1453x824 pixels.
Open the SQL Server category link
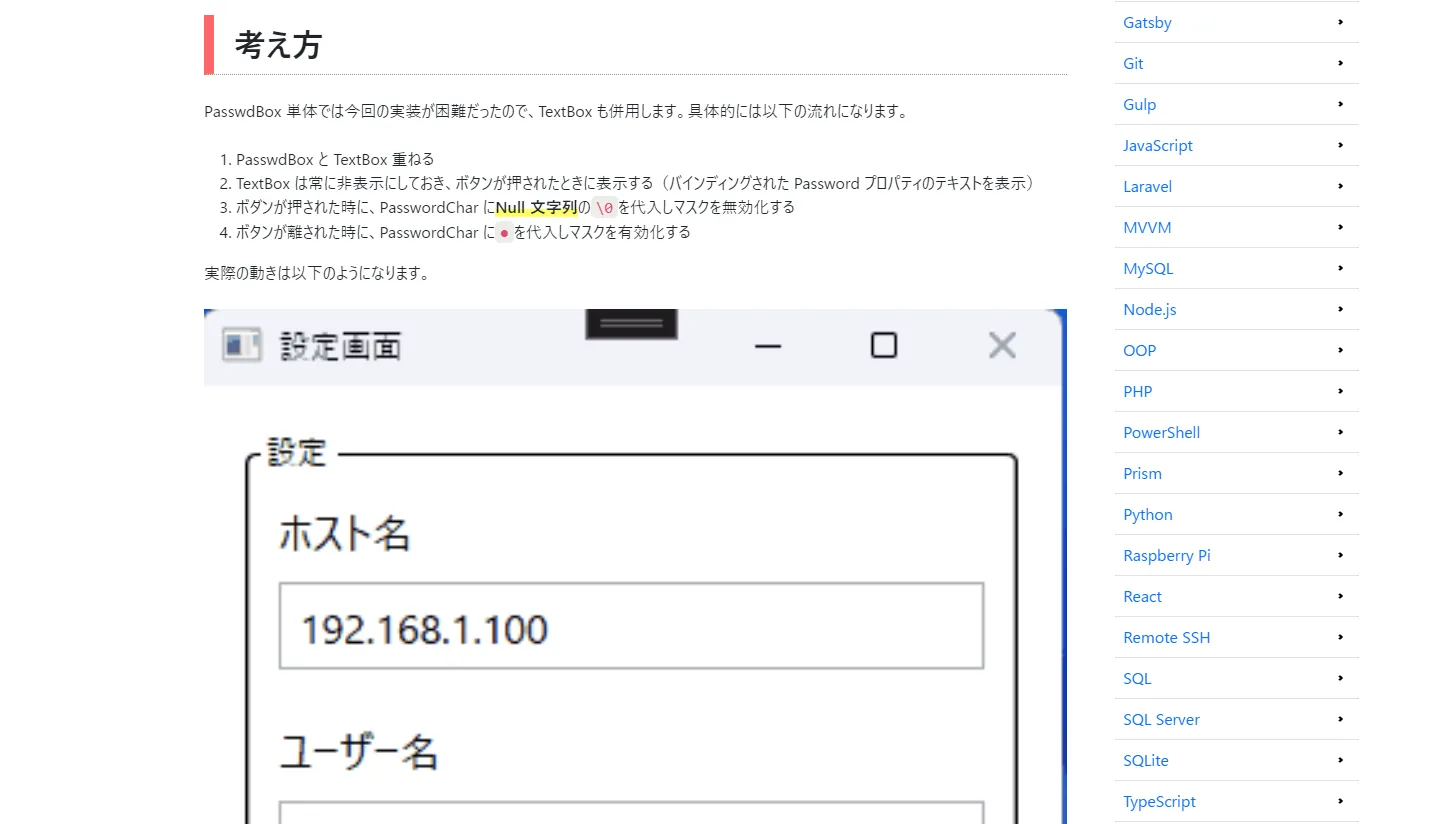pos(1161,719)
